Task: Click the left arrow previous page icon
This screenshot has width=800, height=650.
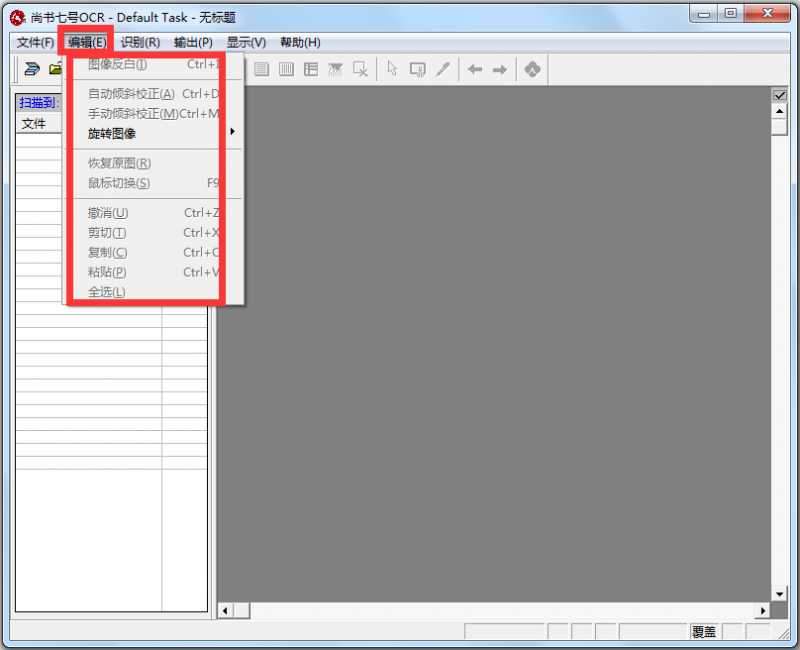Action: coord(475,69)
